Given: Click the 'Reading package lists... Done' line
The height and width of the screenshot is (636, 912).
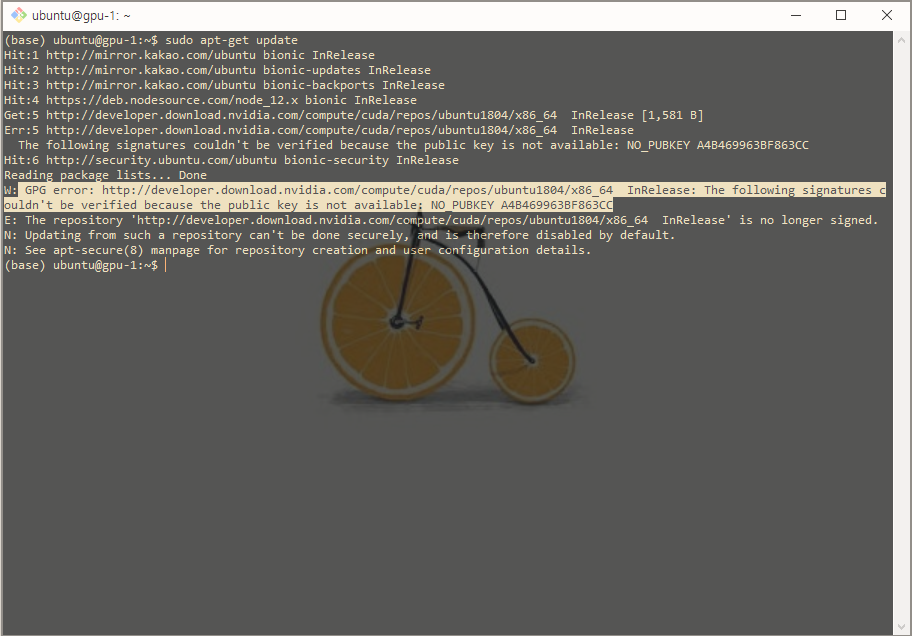Looking at the screenshot, I should [105, 175].
